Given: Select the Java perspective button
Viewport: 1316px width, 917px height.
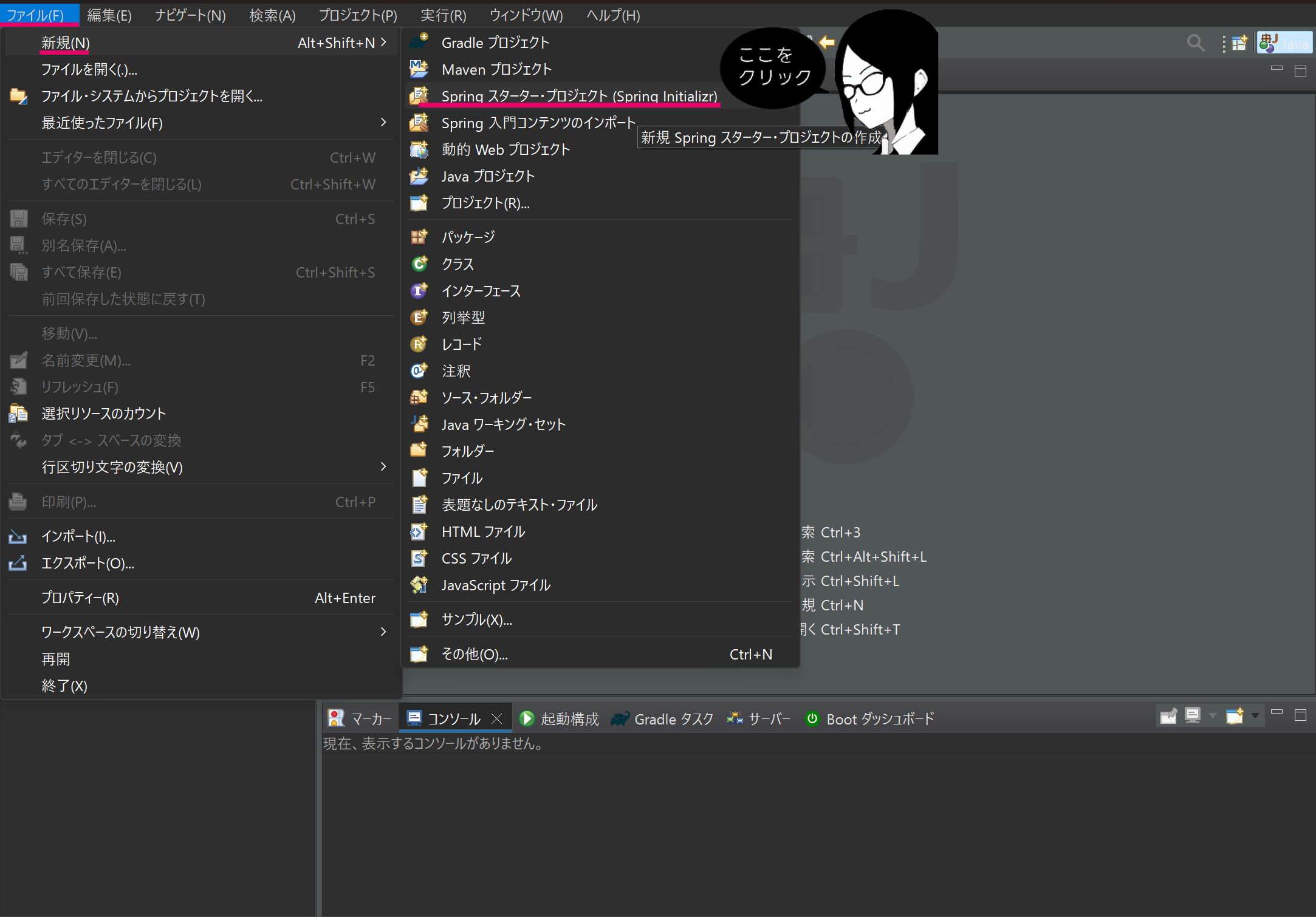Looking at the screenshot, I should 1284,43.
